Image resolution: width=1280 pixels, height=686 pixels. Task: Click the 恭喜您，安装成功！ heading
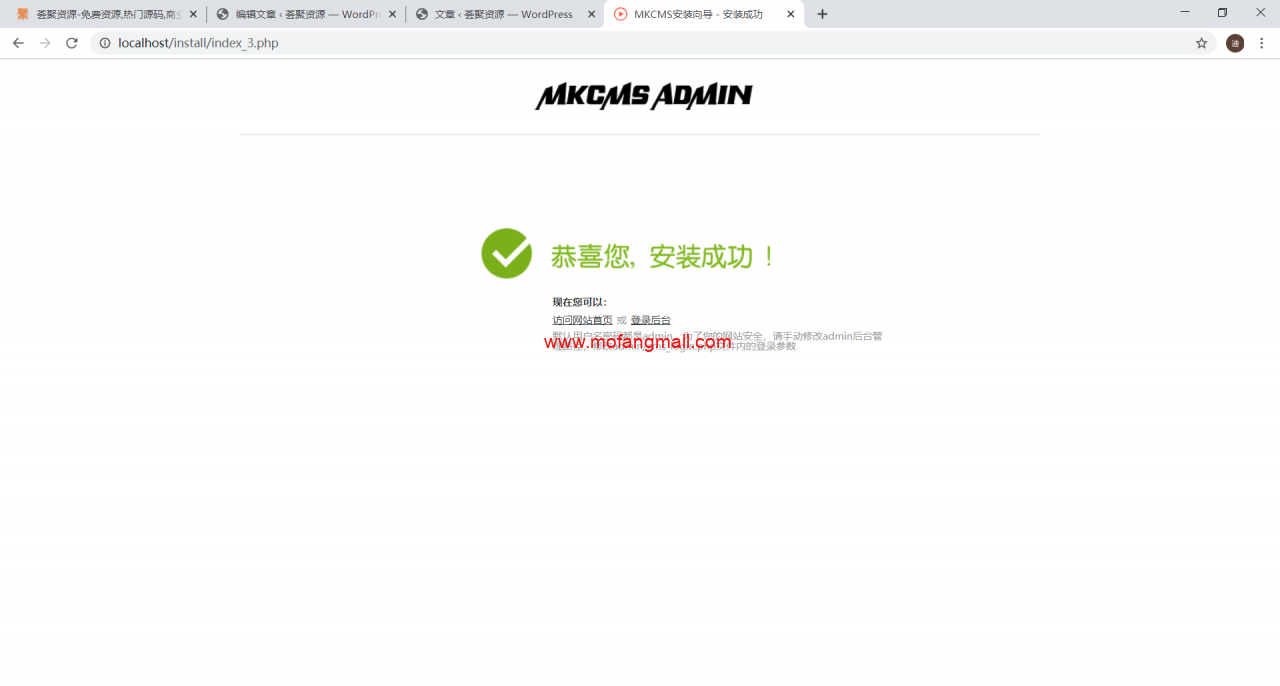(662, 256)
